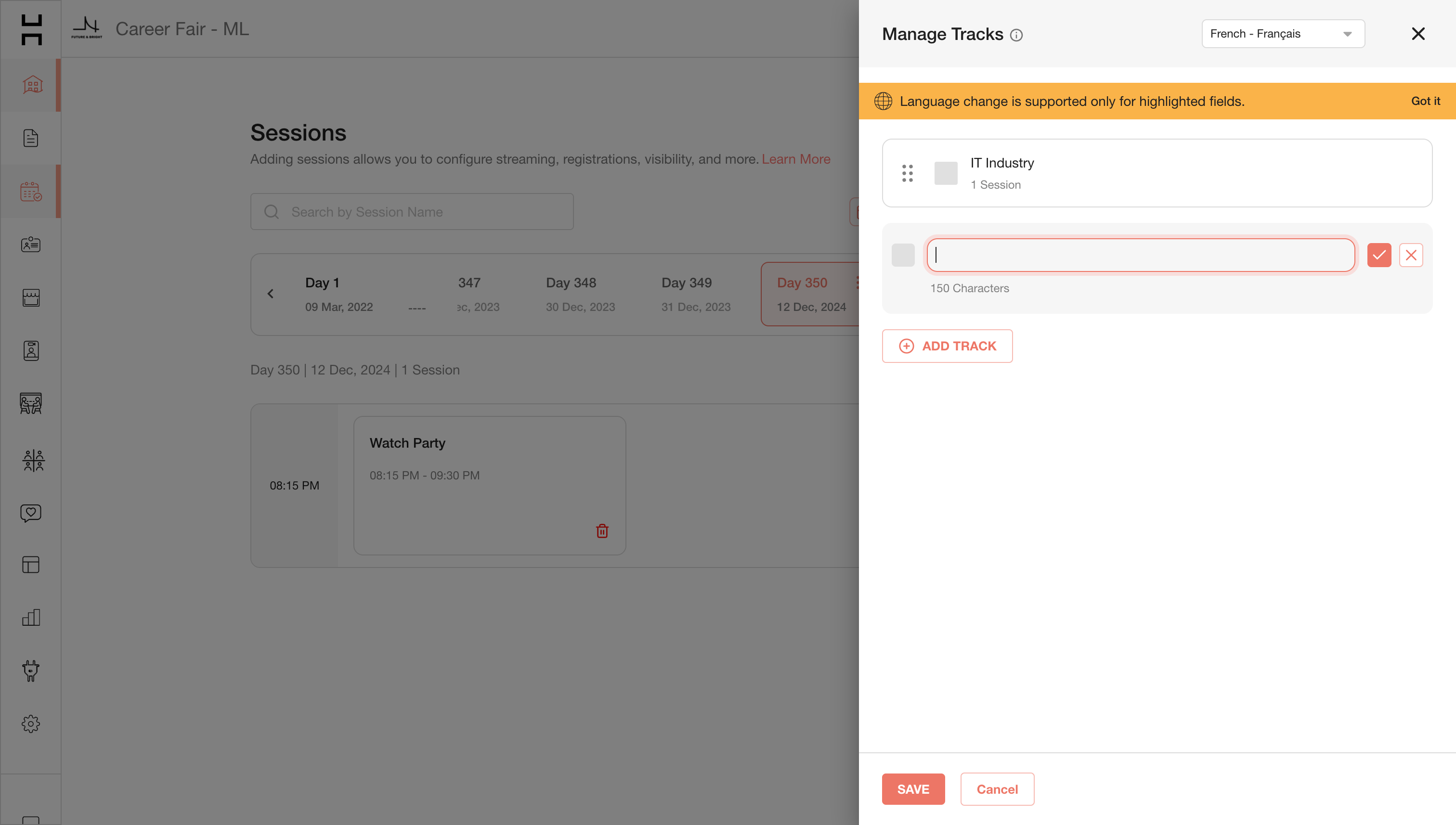The width and height of the screenshot is (1456, 825).
Task: Click the Career Fair - ML event title
Action: click(182, 29)
